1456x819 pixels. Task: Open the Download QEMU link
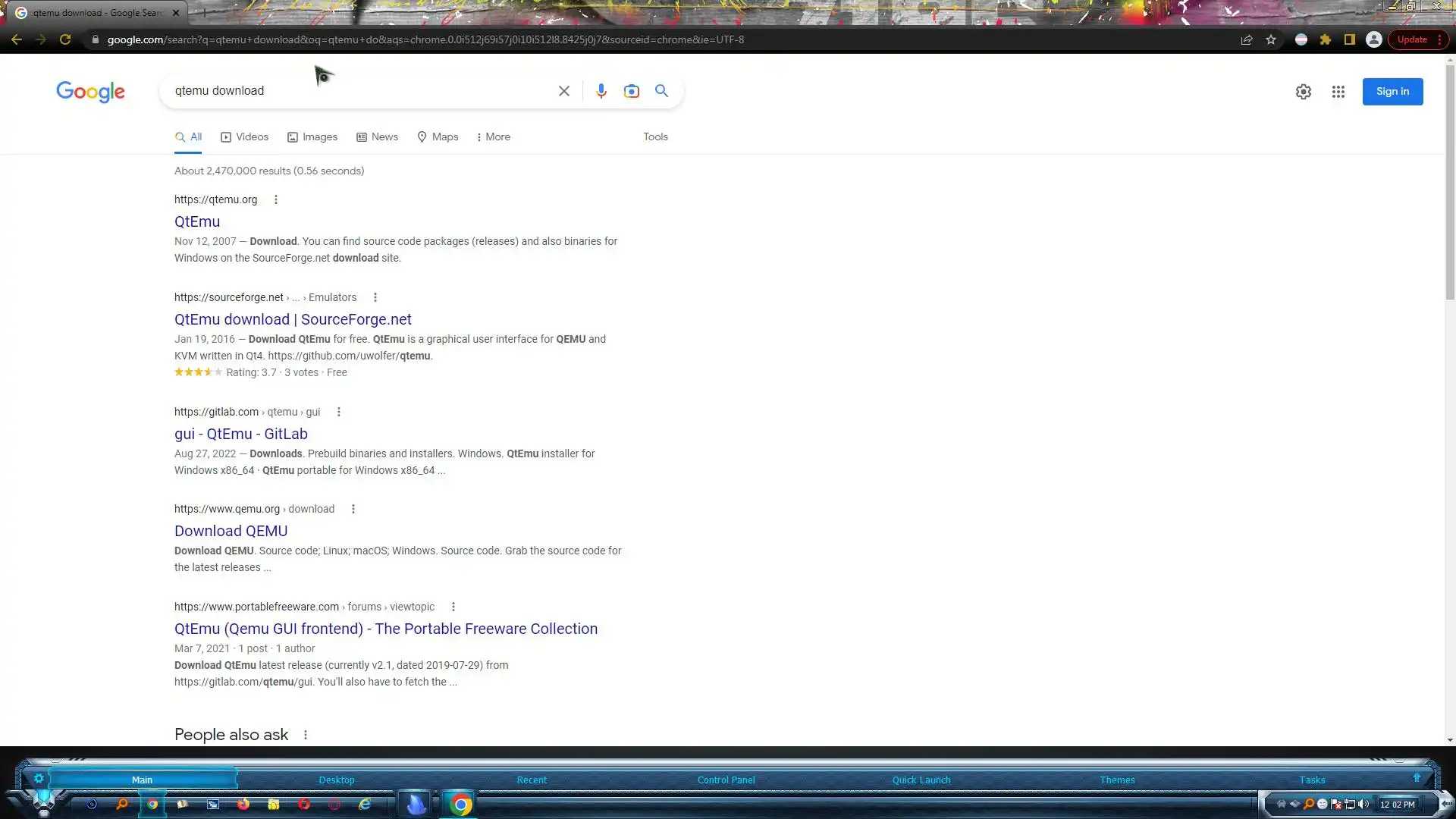231,531
